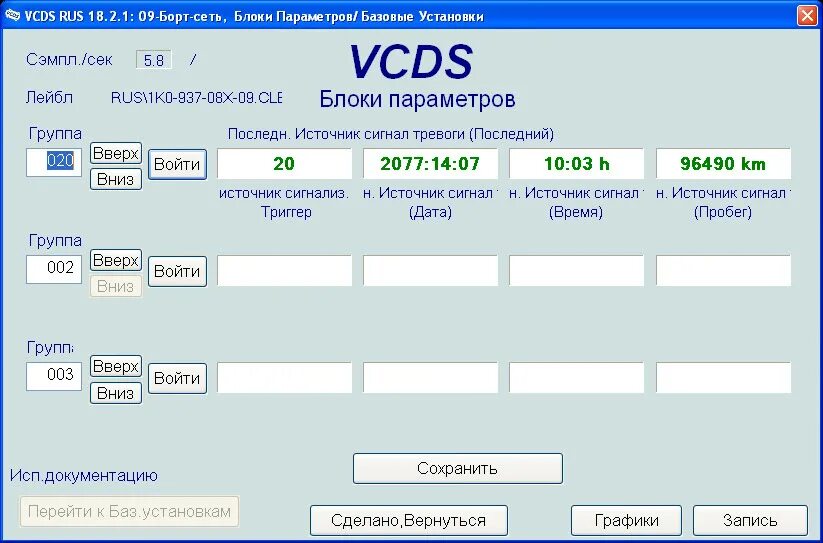
Task: Click first empty value field of group 003
Action: pos(284,377)
